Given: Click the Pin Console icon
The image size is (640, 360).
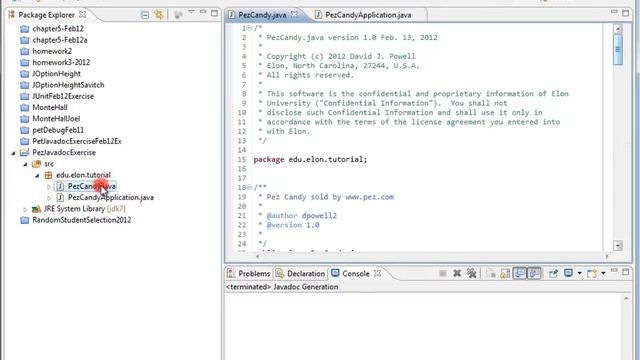Looking at the screenshot, I should [x=553, y=273].
